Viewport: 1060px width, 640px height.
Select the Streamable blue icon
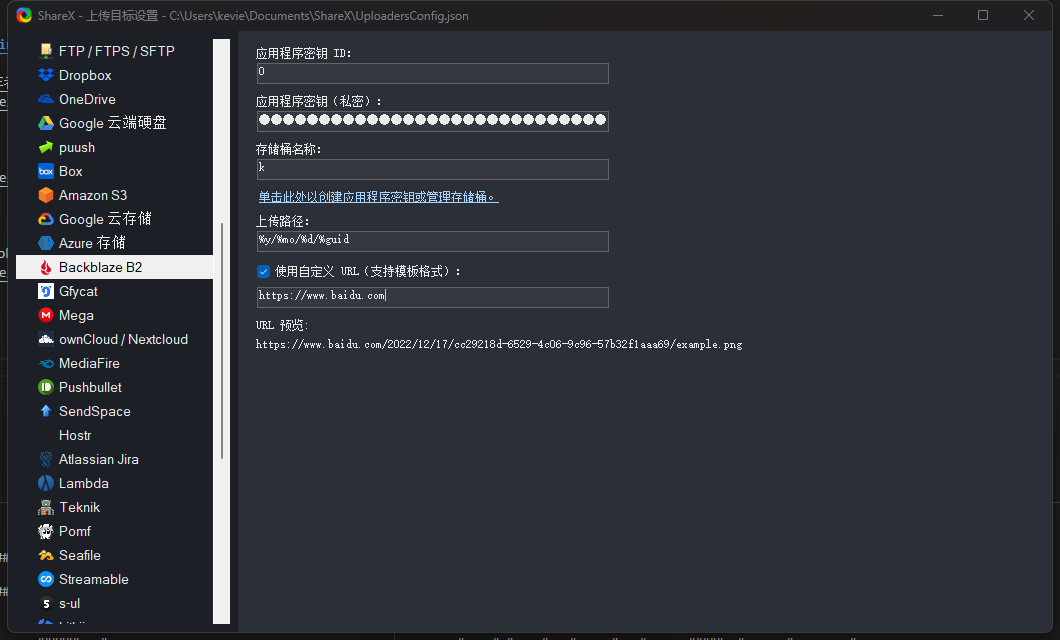point(45,579)
